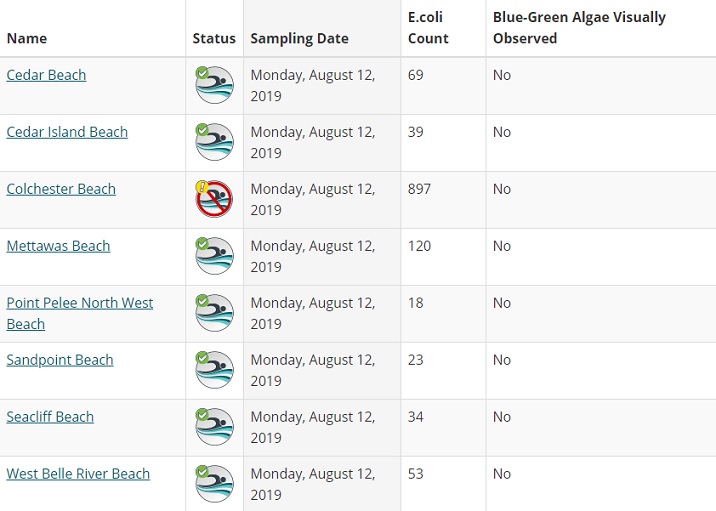Click the Sampling Date column header
The image size is (716, 511).
[299, 38]
